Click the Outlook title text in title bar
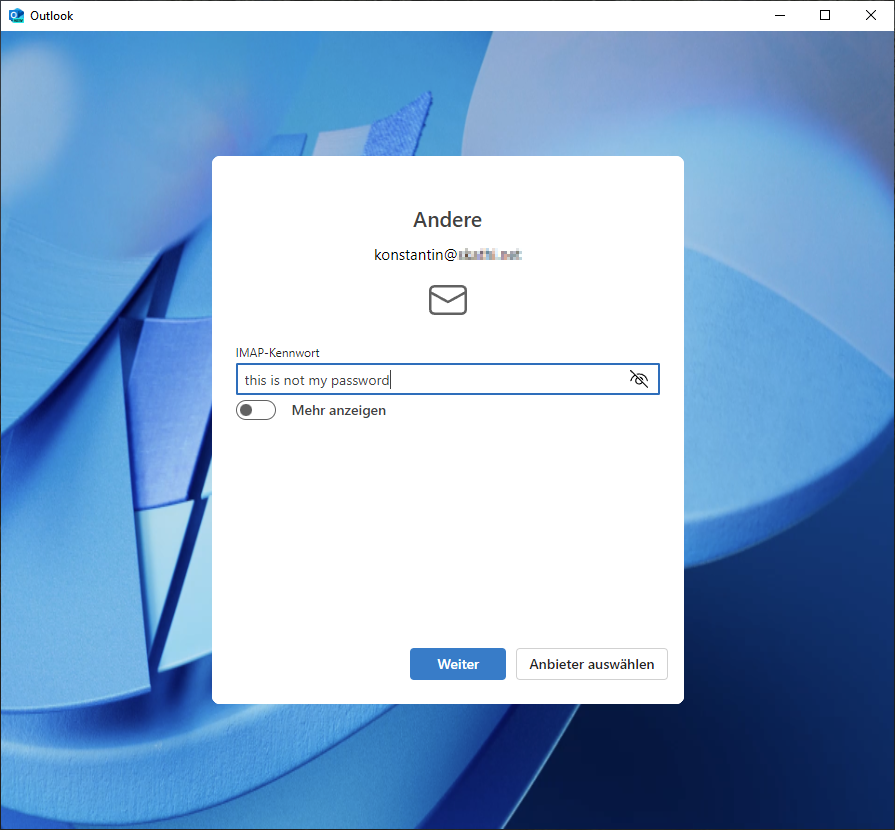 tap(51, 16)
